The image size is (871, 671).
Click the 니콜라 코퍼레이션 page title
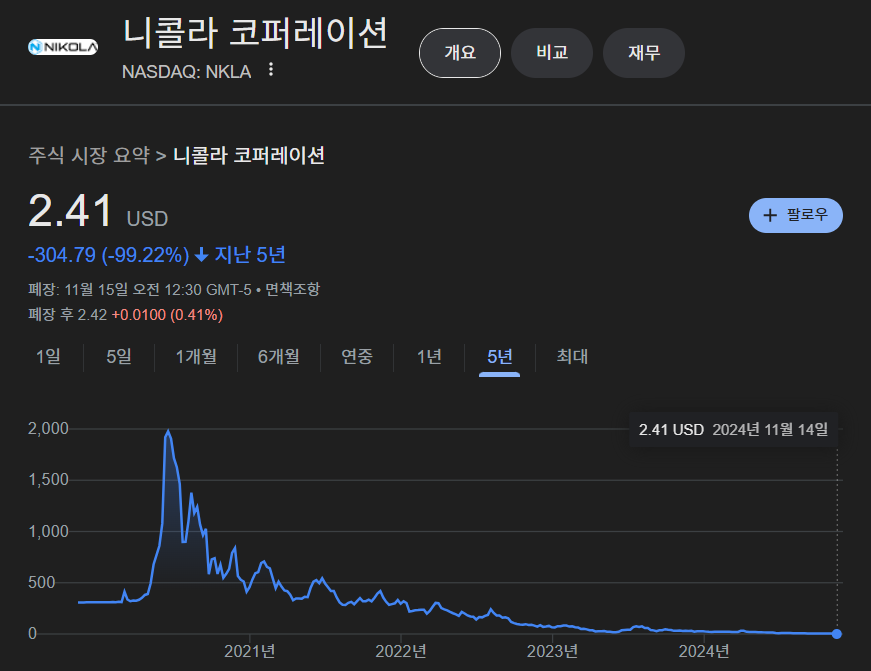coord(254,33)
